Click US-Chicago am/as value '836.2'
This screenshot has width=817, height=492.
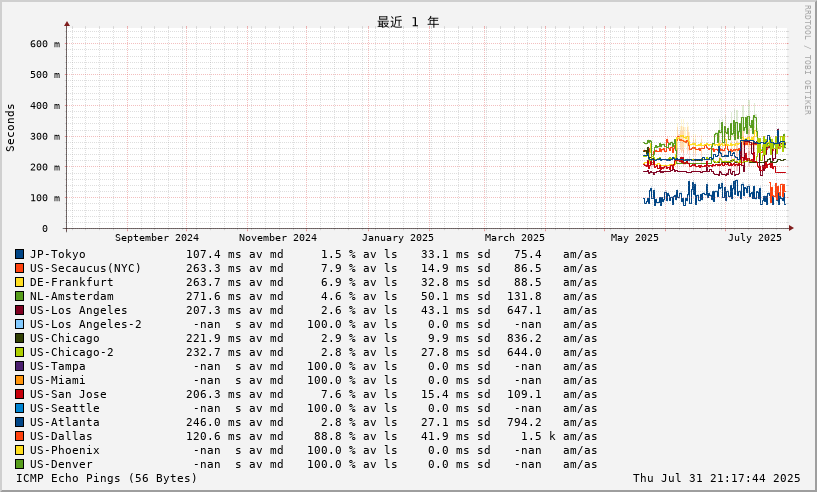524,338
